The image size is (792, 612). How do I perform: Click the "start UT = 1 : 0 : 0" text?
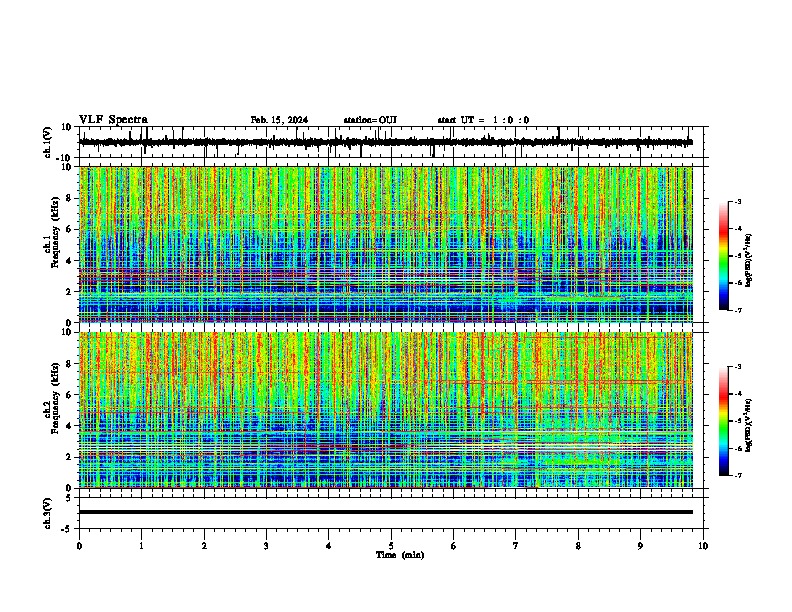483,120
